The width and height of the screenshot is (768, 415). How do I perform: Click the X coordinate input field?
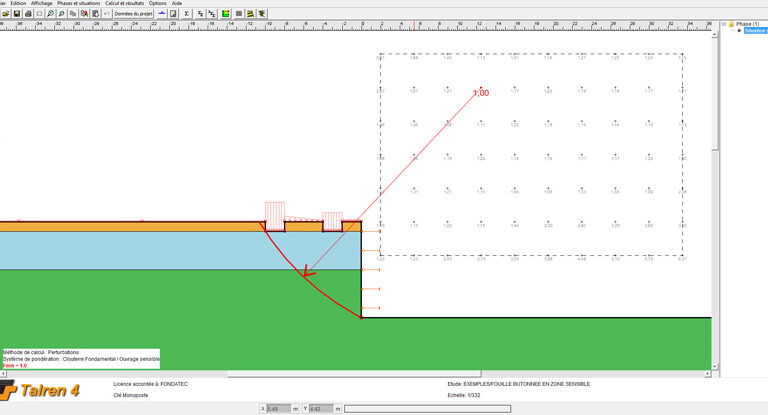(279, 408)
